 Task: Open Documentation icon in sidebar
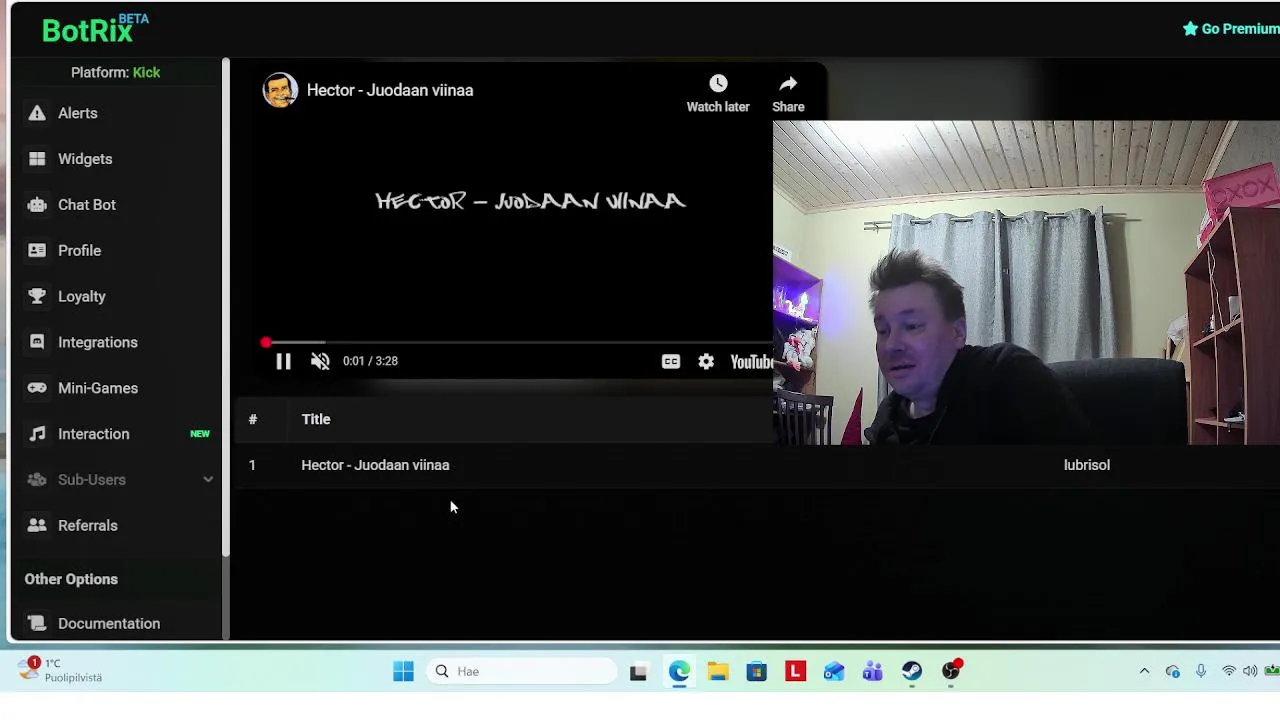click(37, 623)
